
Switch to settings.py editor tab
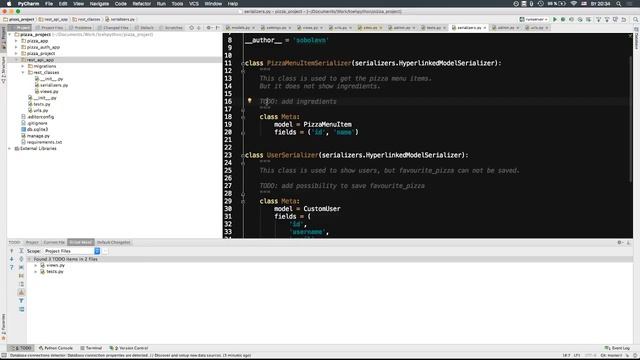pyautogui.click(x=276, y=28)
